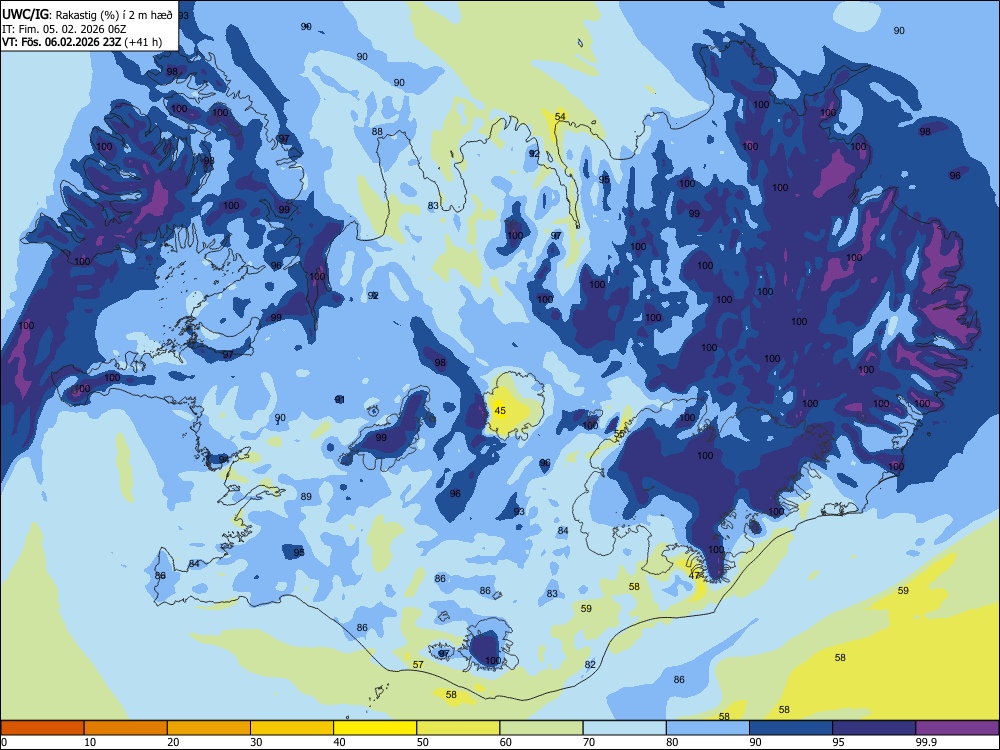Click the 70–80 pale blue legend swatch

click(x=625, y=728)
